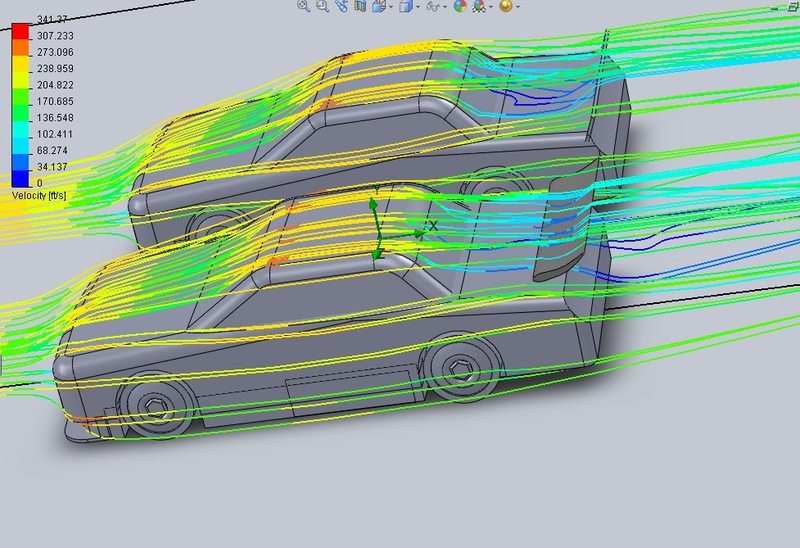Click the legend value 68.274

coord(52,151)
